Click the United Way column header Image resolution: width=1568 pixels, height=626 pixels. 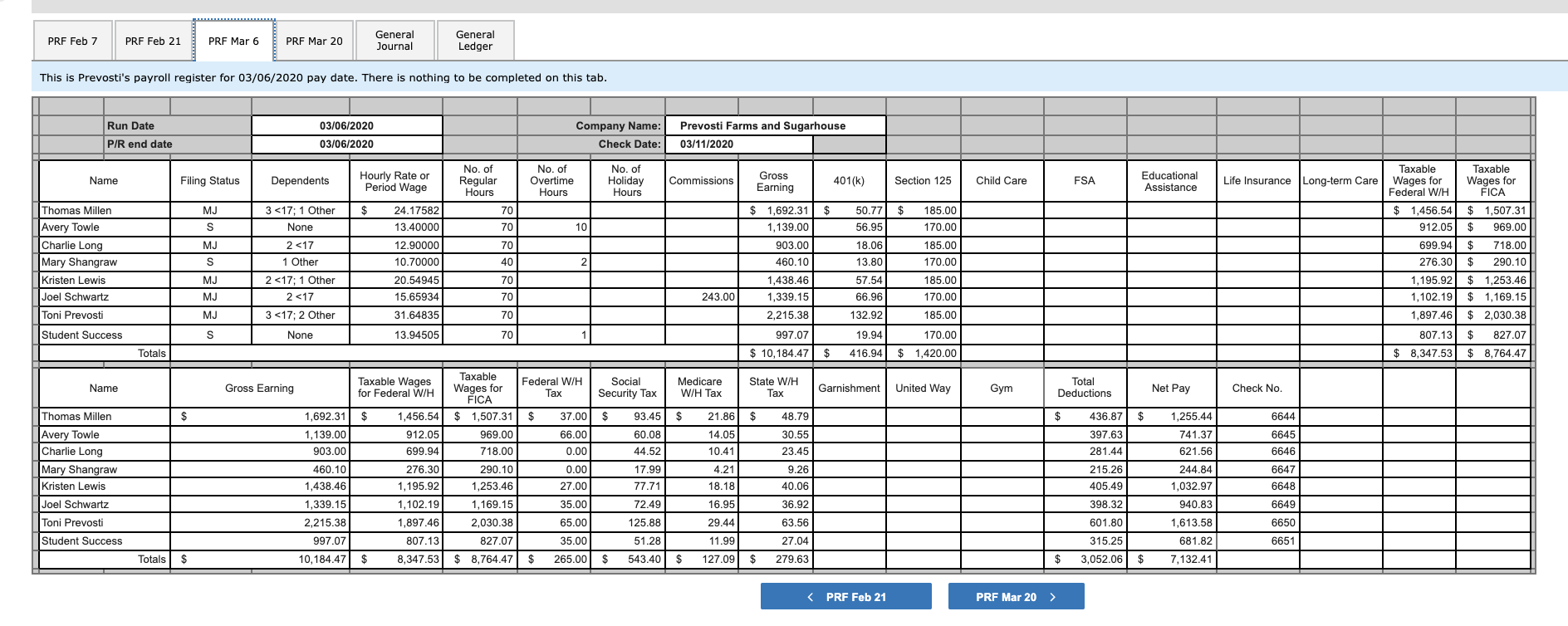pyautogui.click(x=923, y=388)
